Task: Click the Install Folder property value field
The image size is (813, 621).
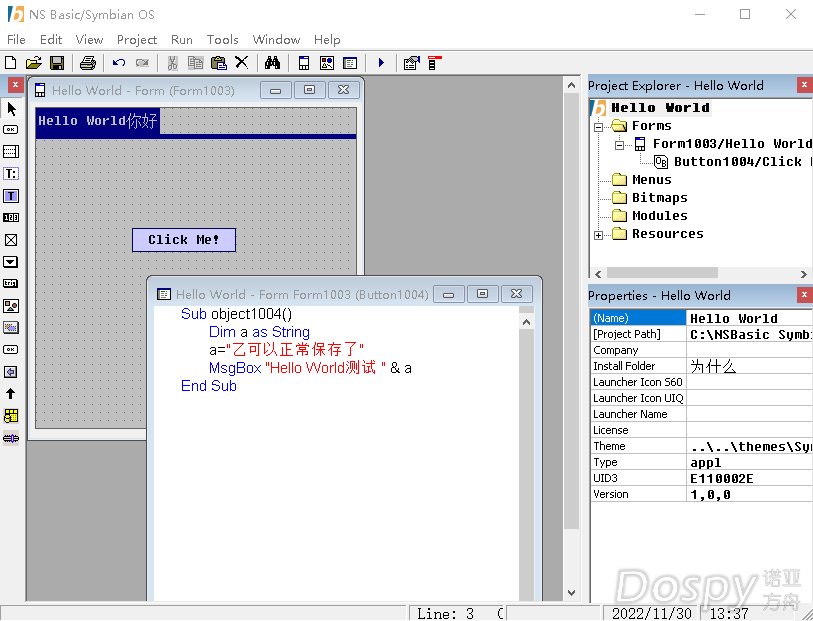Action: pos(748,366)
